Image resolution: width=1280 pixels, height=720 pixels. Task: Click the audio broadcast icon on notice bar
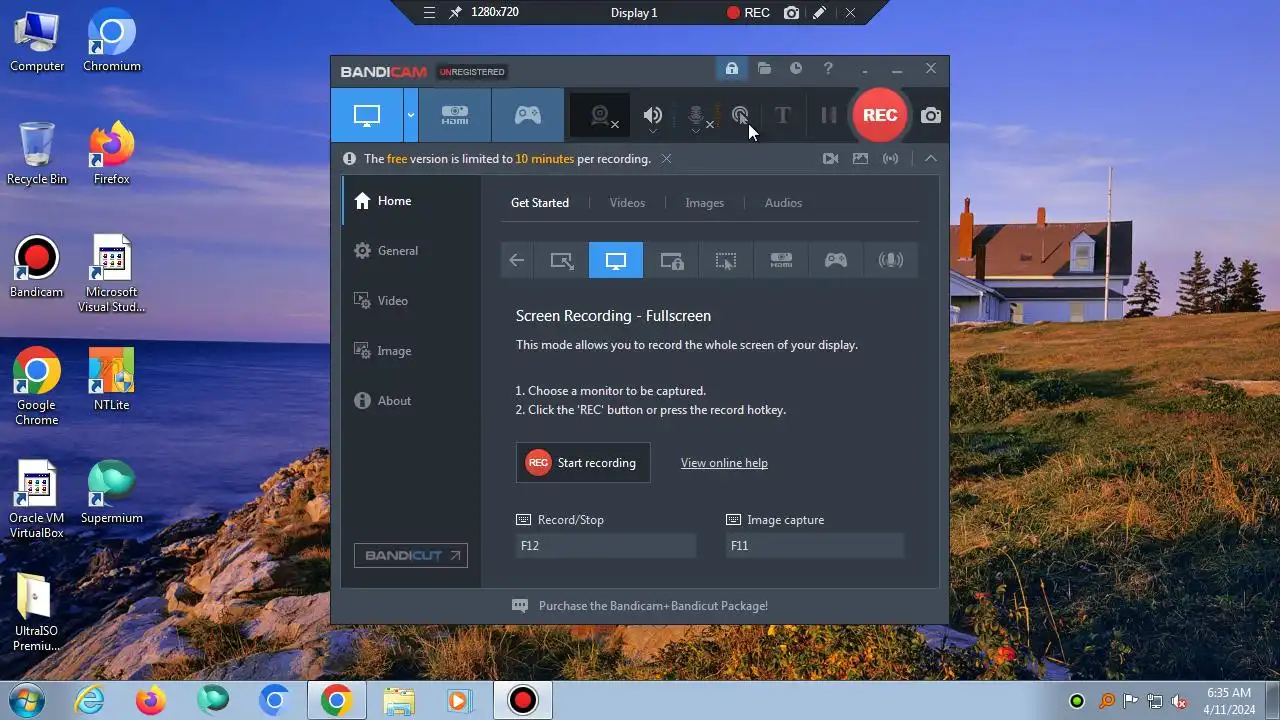(x=890, y=159)
